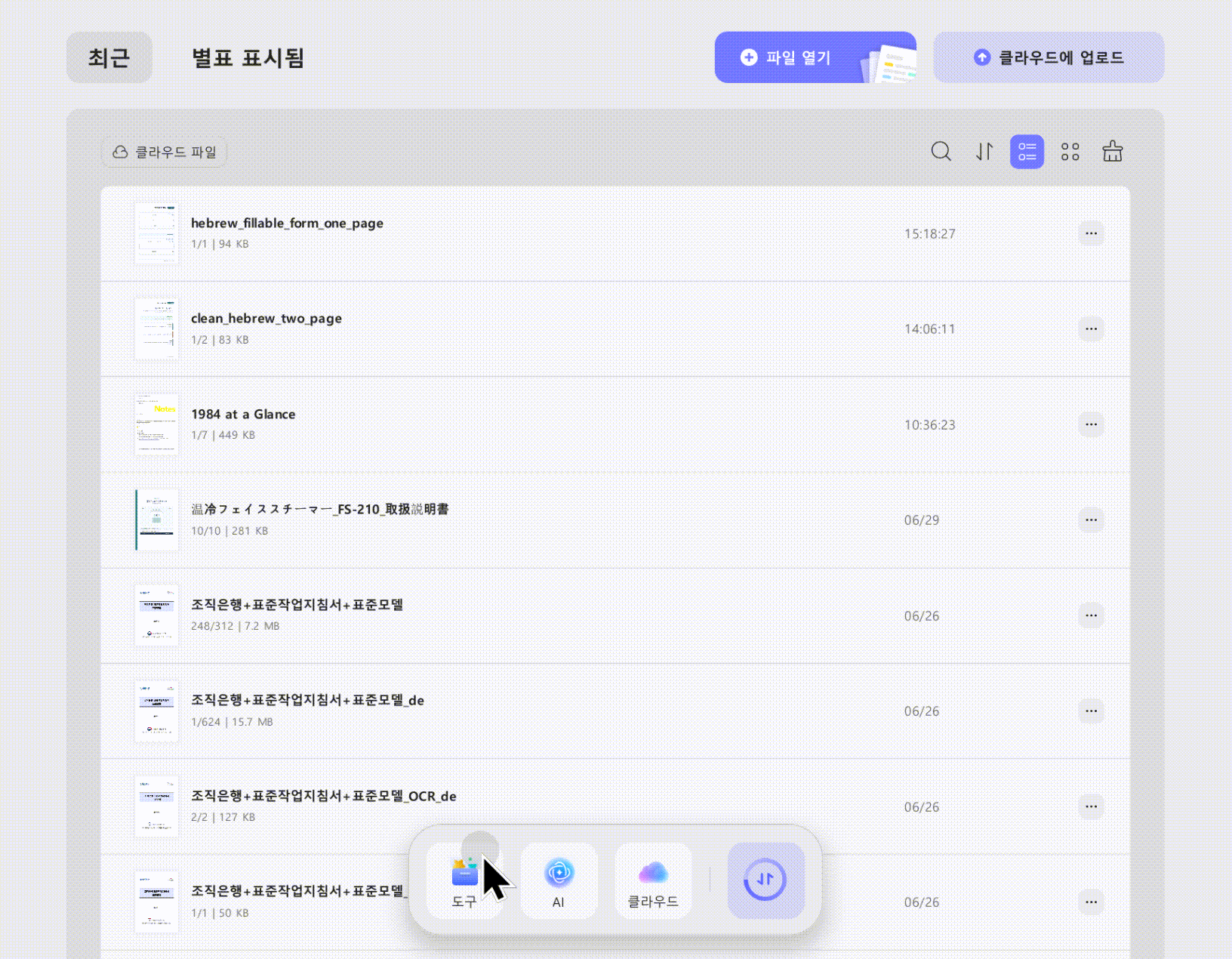Click the 14:06:11 timestamp
The image size is (1232, 959).
930,329
